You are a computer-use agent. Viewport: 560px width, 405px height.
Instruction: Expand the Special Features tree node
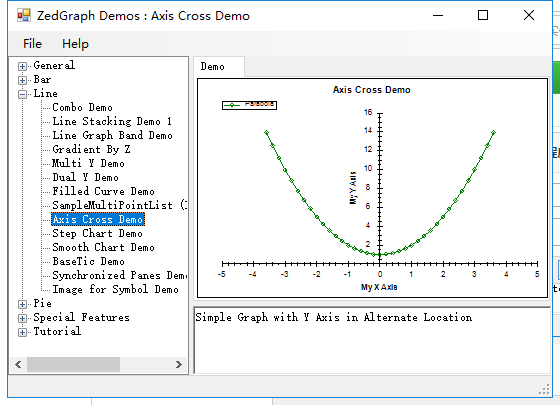point(22,318)
